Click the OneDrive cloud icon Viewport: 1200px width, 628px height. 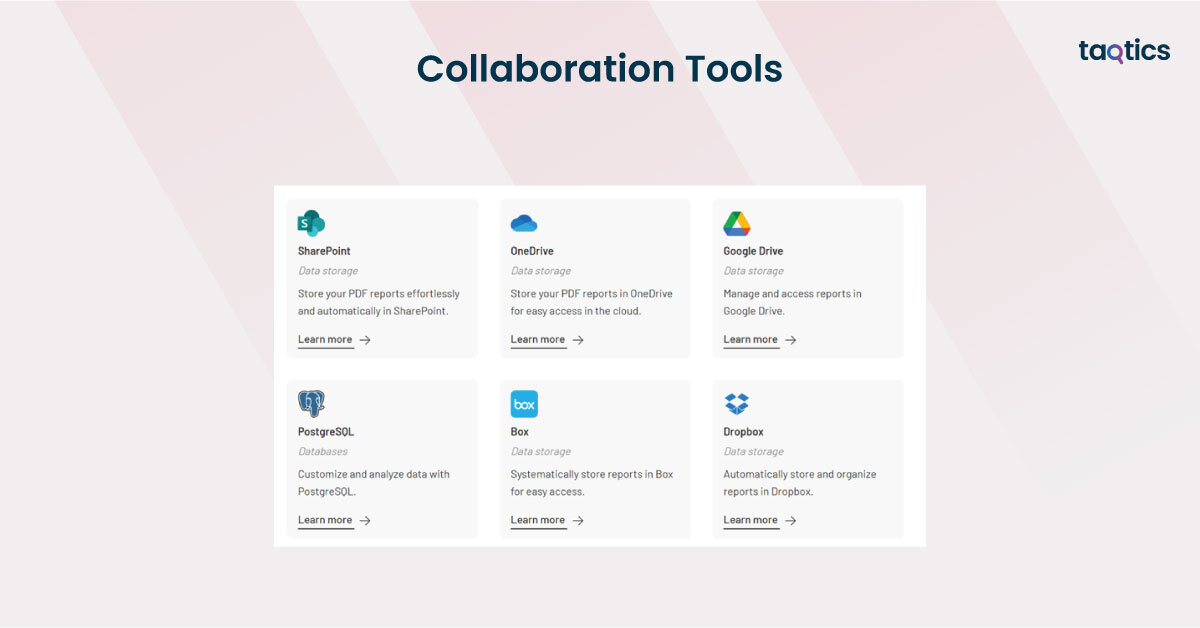pos(524,223)
